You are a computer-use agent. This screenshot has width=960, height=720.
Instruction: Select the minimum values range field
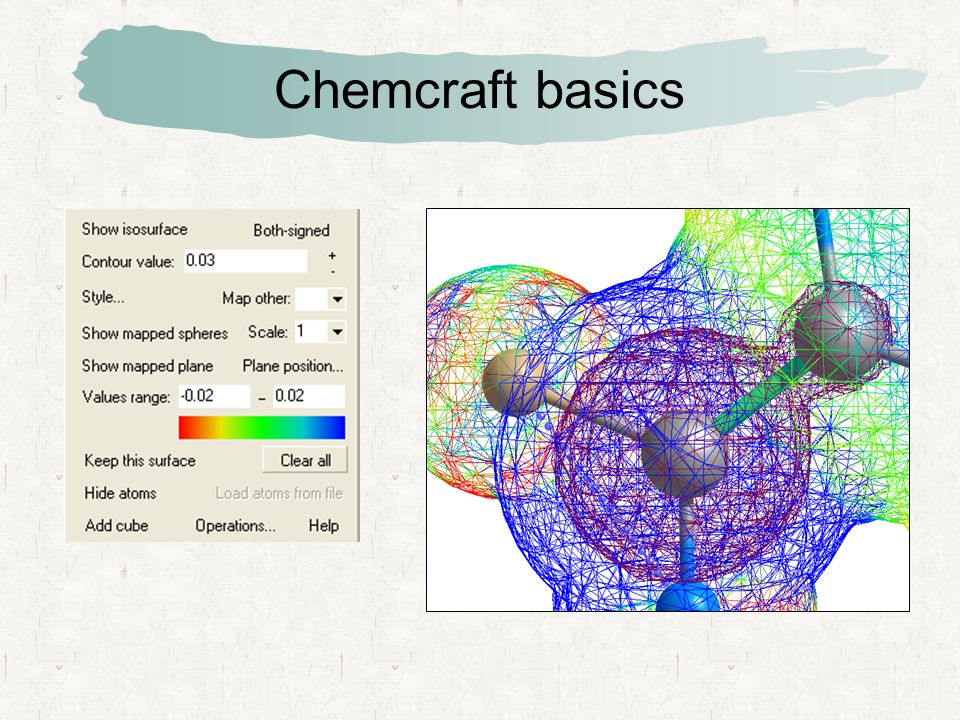point(214,396)
